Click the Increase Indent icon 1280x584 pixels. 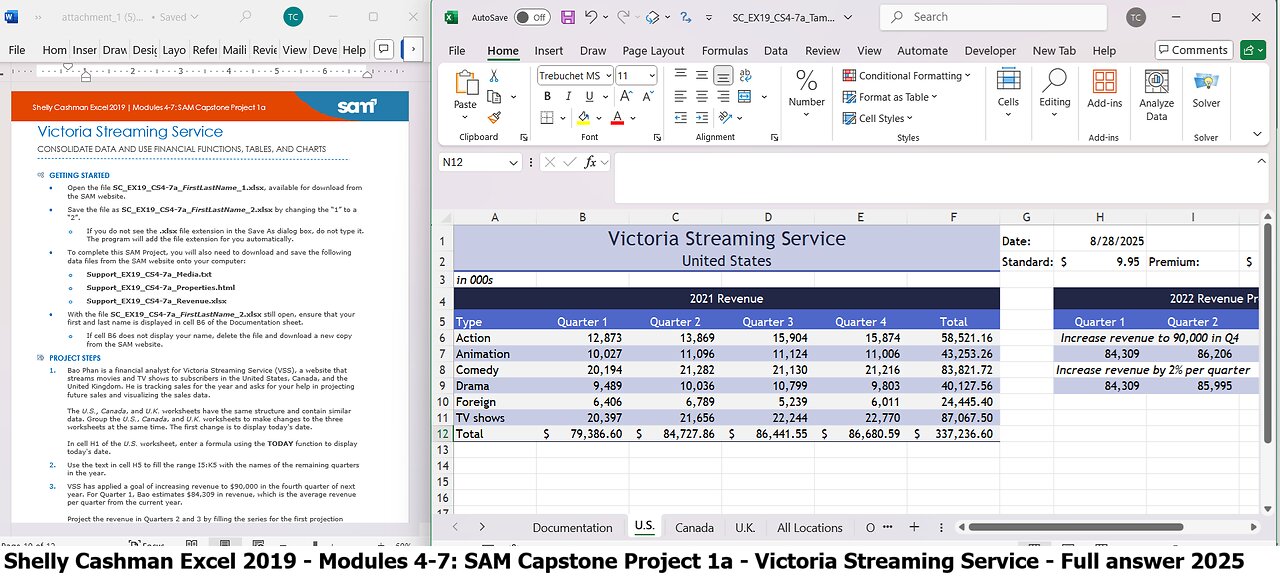[701, 118]
